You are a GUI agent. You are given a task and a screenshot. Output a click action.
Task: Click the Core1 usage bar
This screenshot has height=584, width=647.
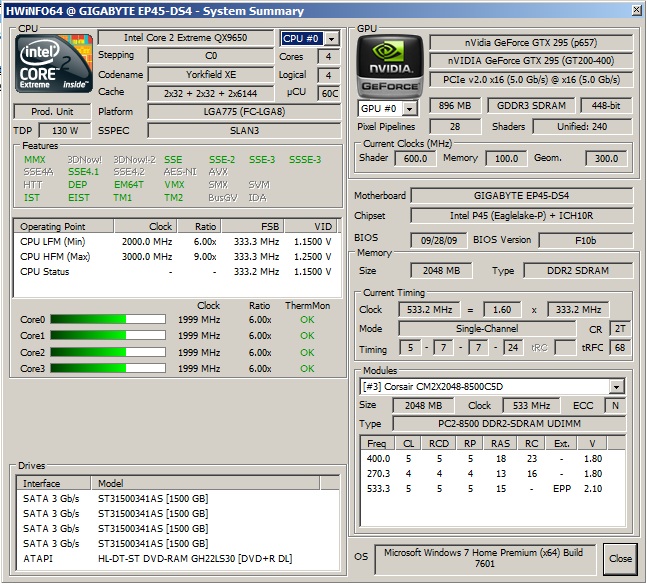point(108,336)
